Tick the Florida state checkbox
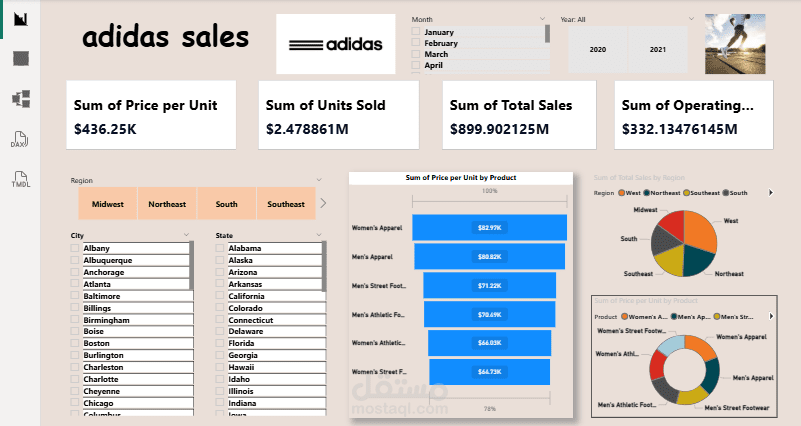 coord(220,343)
